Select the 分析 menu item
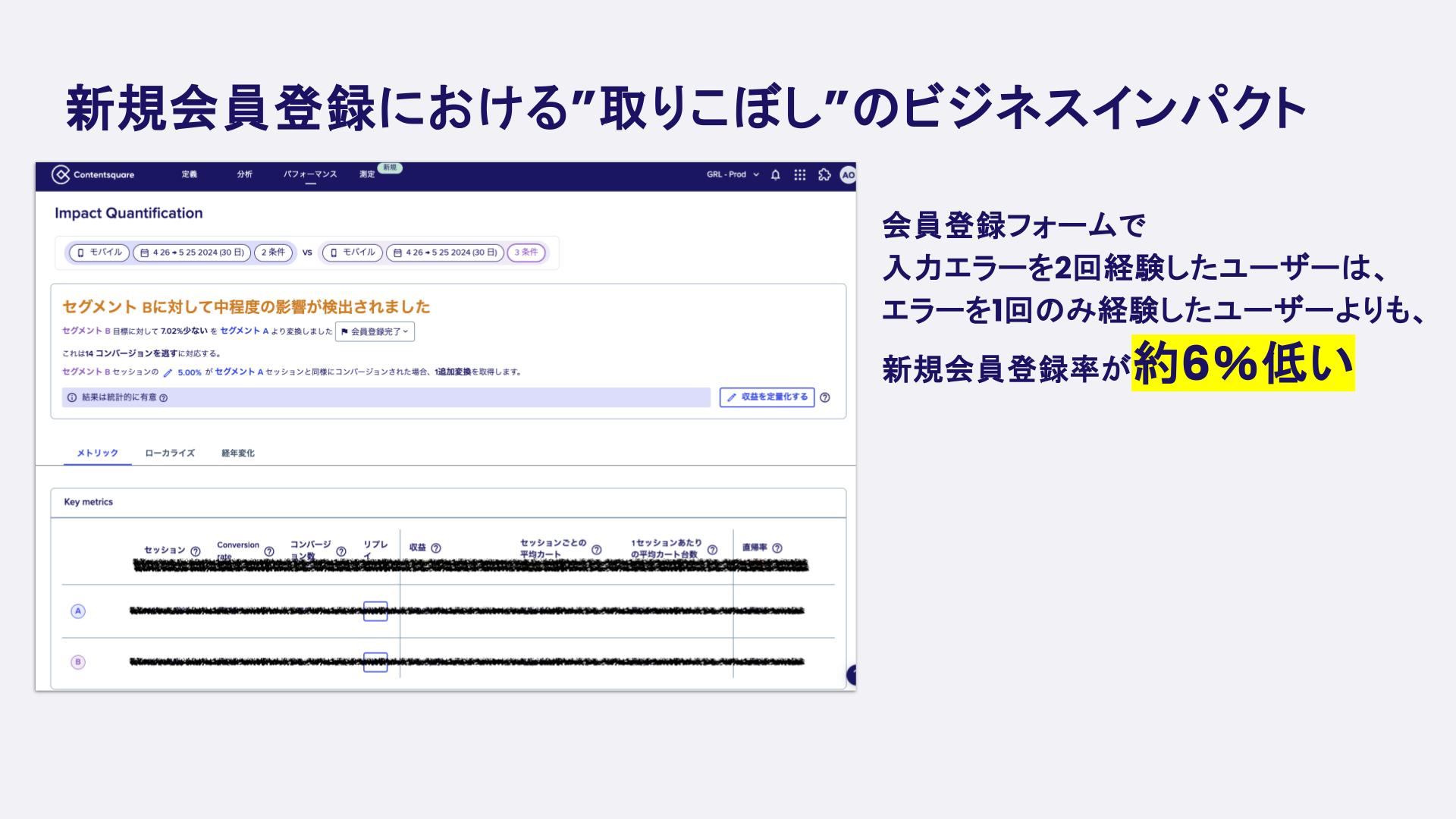1456x819 pixels. pyautogui.click(x=244, y=174)
